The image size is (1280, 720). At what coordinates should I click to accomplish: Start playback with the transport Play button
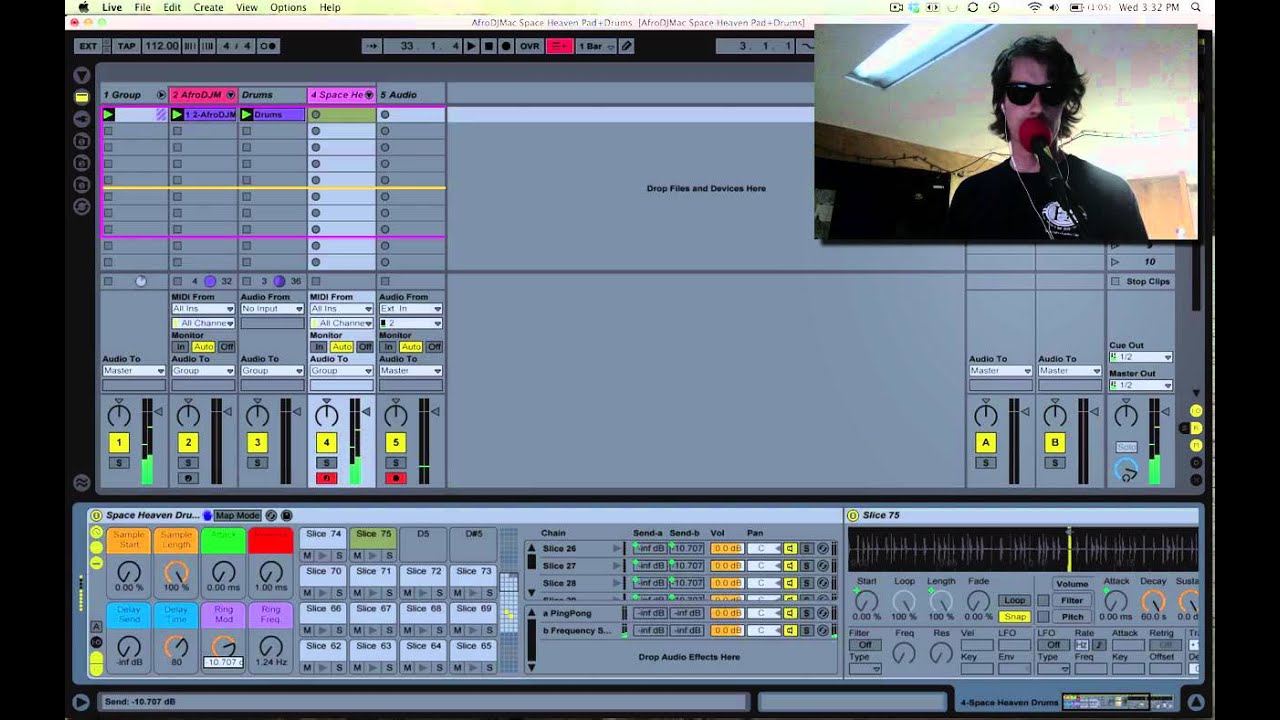(471, 46)
